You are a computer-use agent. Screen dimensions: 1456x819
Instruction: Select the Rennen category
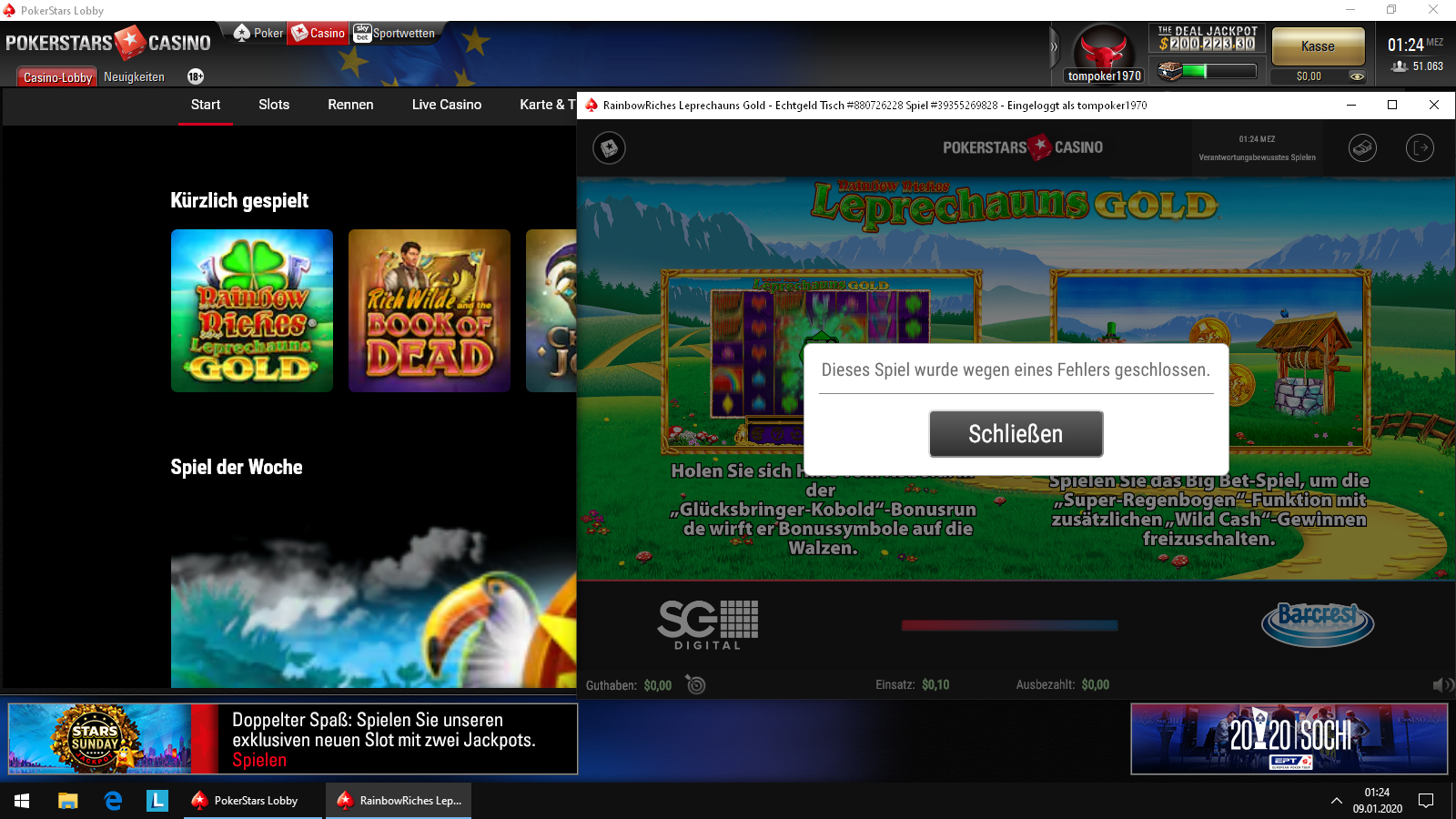point(350,105)
